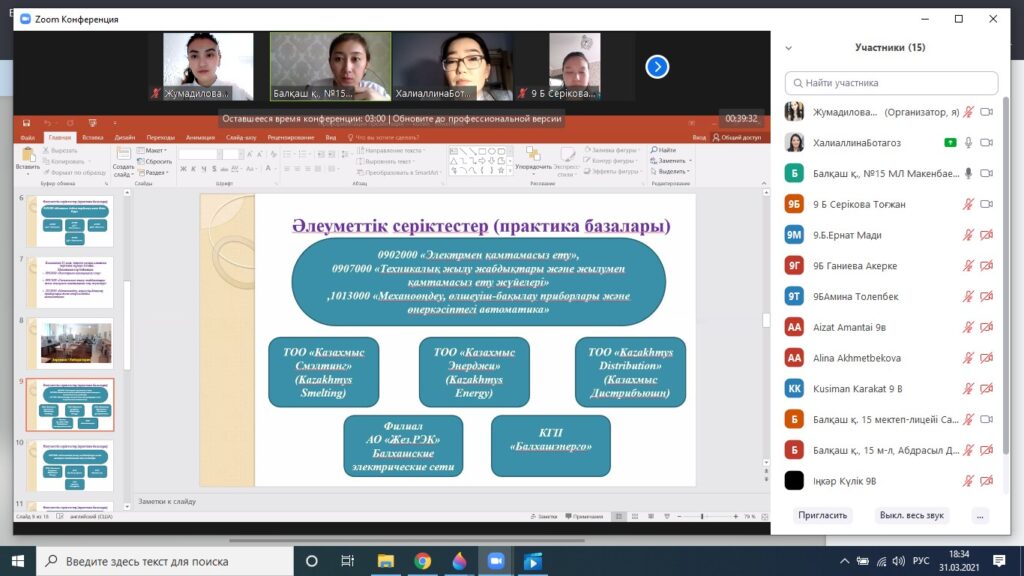Click Выкл. весь звук mute-all button
The image size is (1024, 576).
(911, 515)
